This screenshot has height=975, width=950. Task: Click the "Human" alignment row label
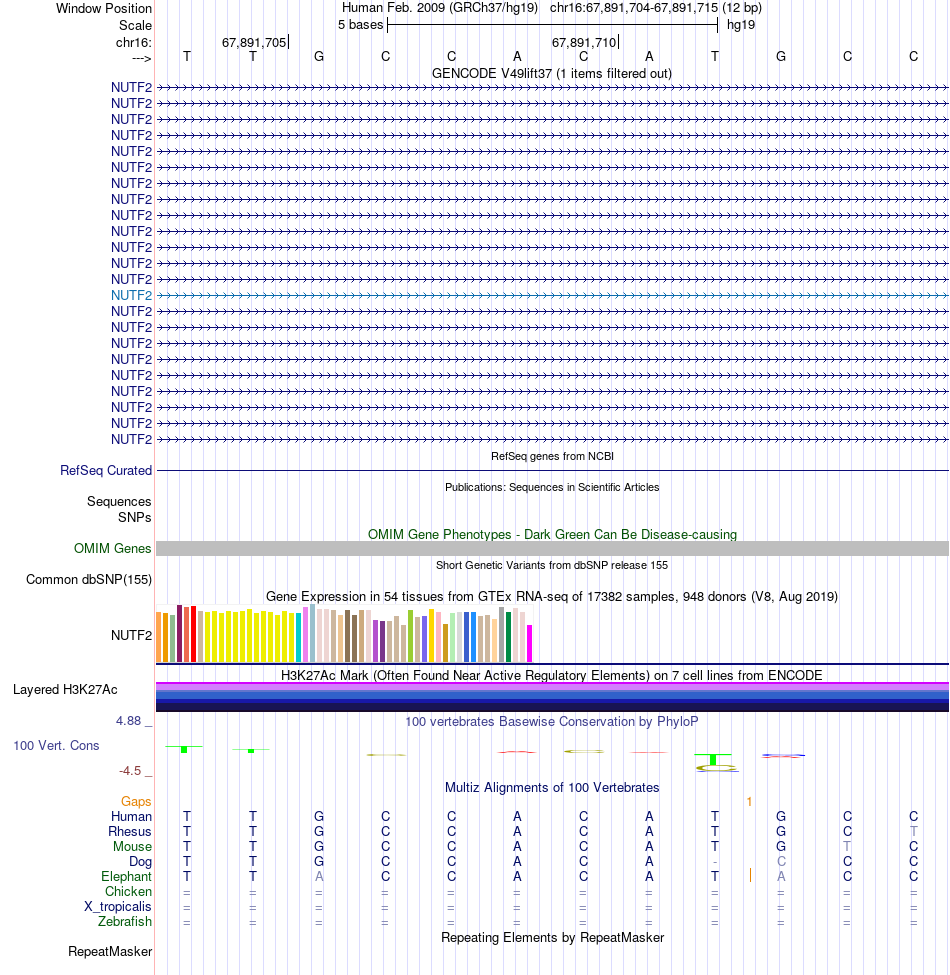pyautogui.click(x=131, y=816)
